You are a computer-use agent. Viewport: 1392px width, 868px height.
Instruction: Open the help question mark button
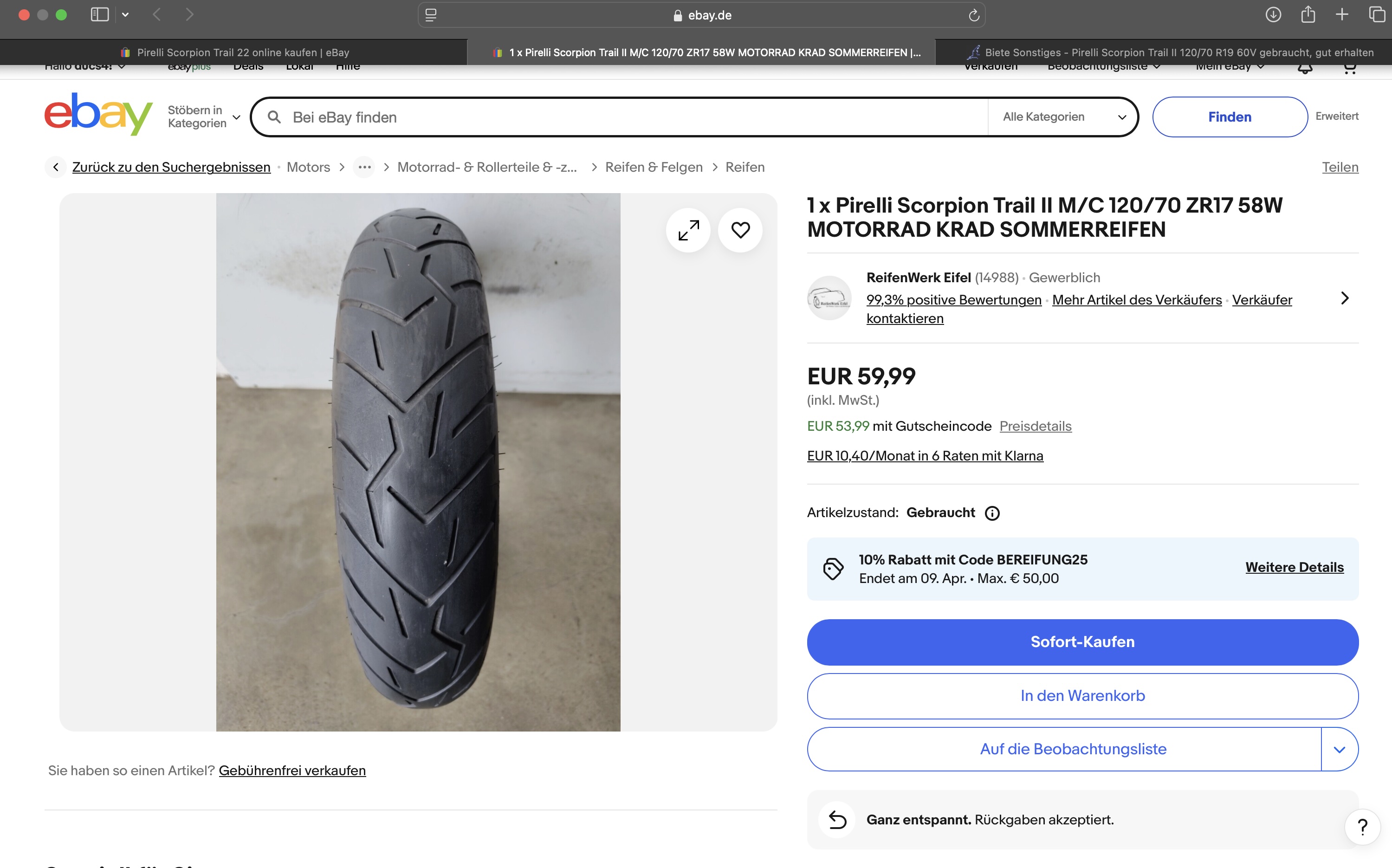pyautogui.click(x=1362, y=827)
